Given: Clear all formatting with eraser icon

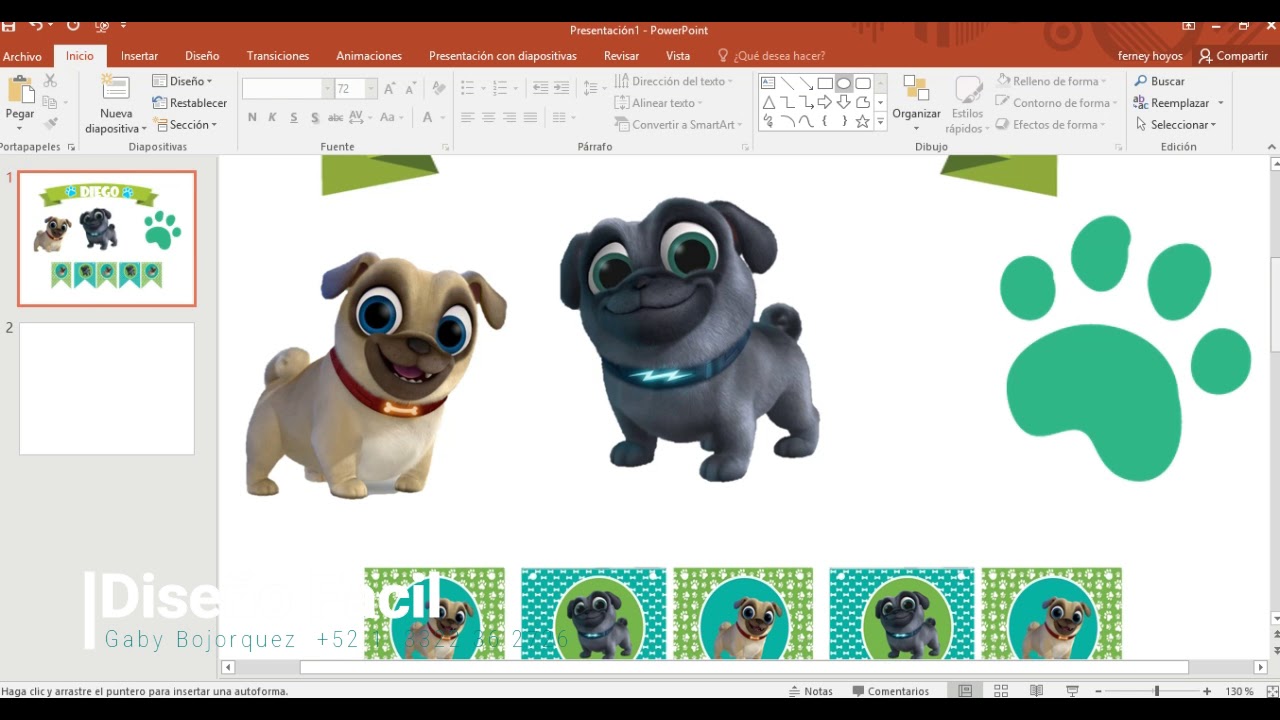Looking at the screenshot, I should [438, 89].
